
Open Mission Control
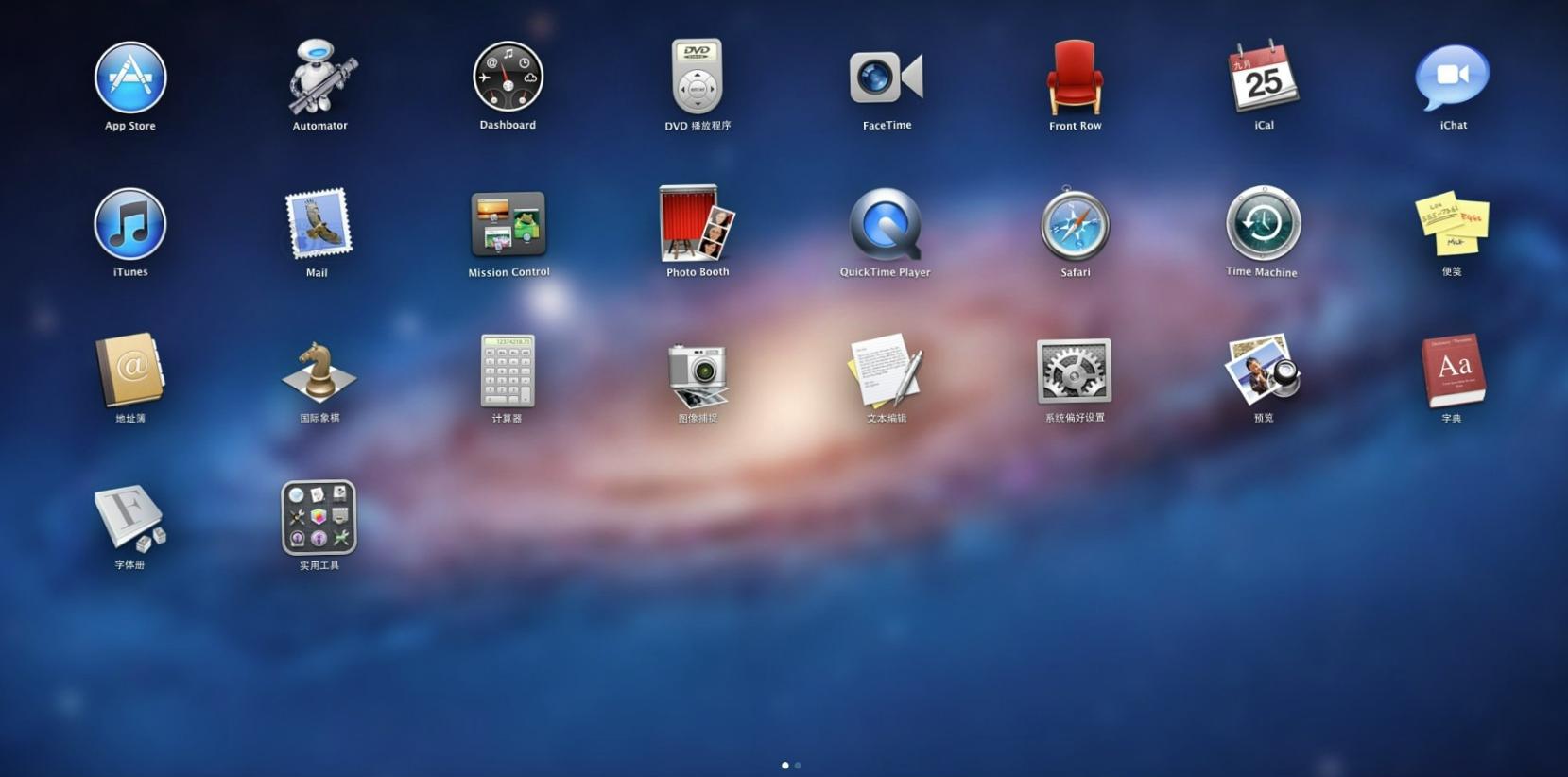[x=508, y=224]
